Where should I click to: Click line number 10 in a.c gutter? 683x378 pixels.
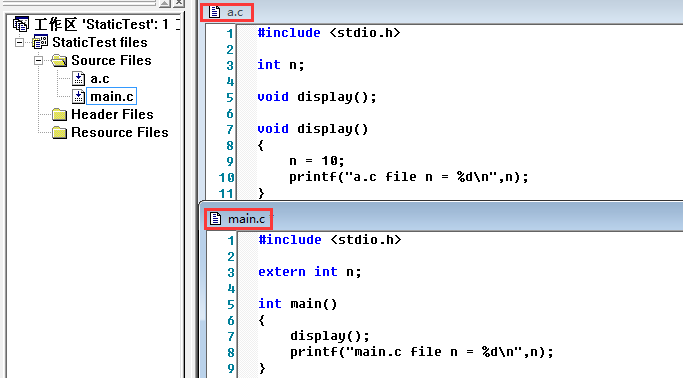pyautogui.click(x=227, y=178)
